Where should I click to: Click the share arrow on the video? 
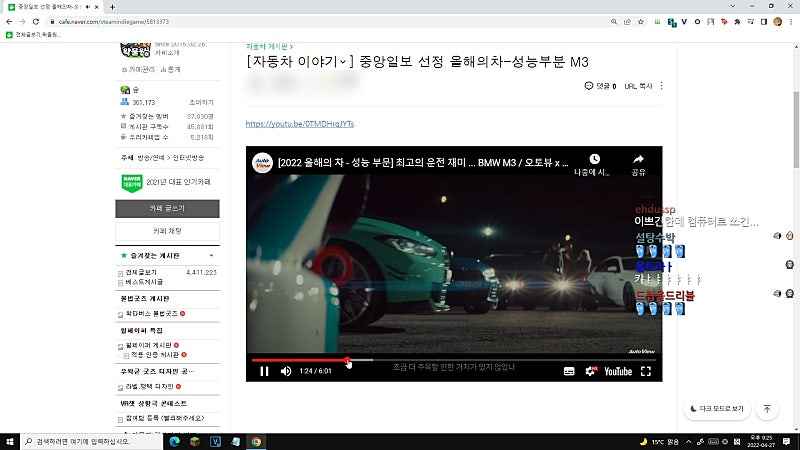coord(638,165)
